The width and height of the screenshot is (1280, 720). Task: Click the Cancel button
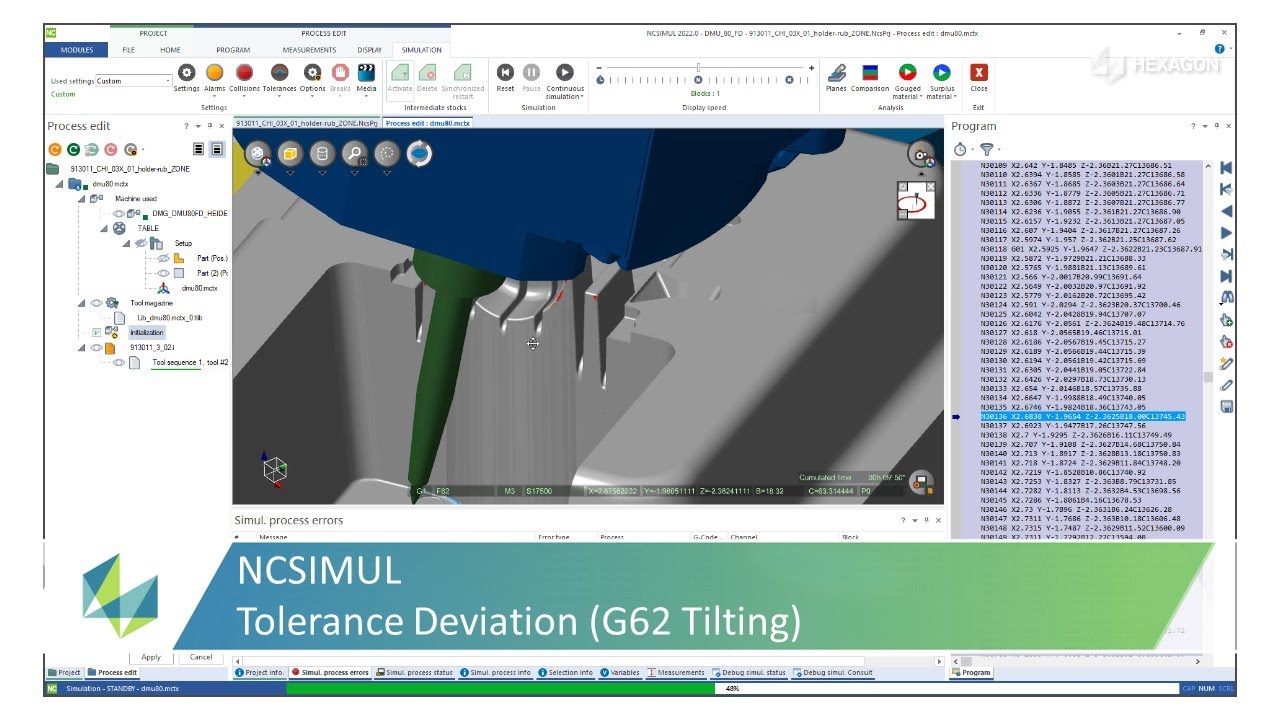[x=201, y=657]
